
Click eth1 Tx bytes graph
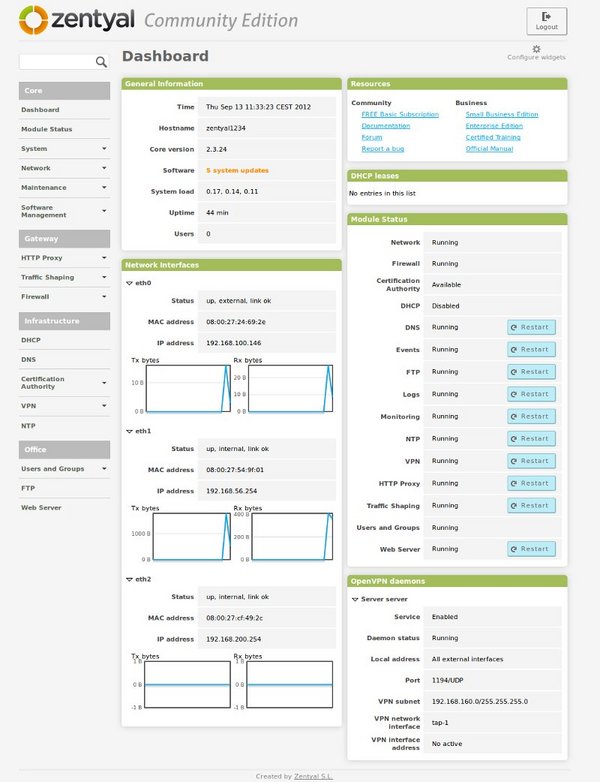tap(192, 537)
